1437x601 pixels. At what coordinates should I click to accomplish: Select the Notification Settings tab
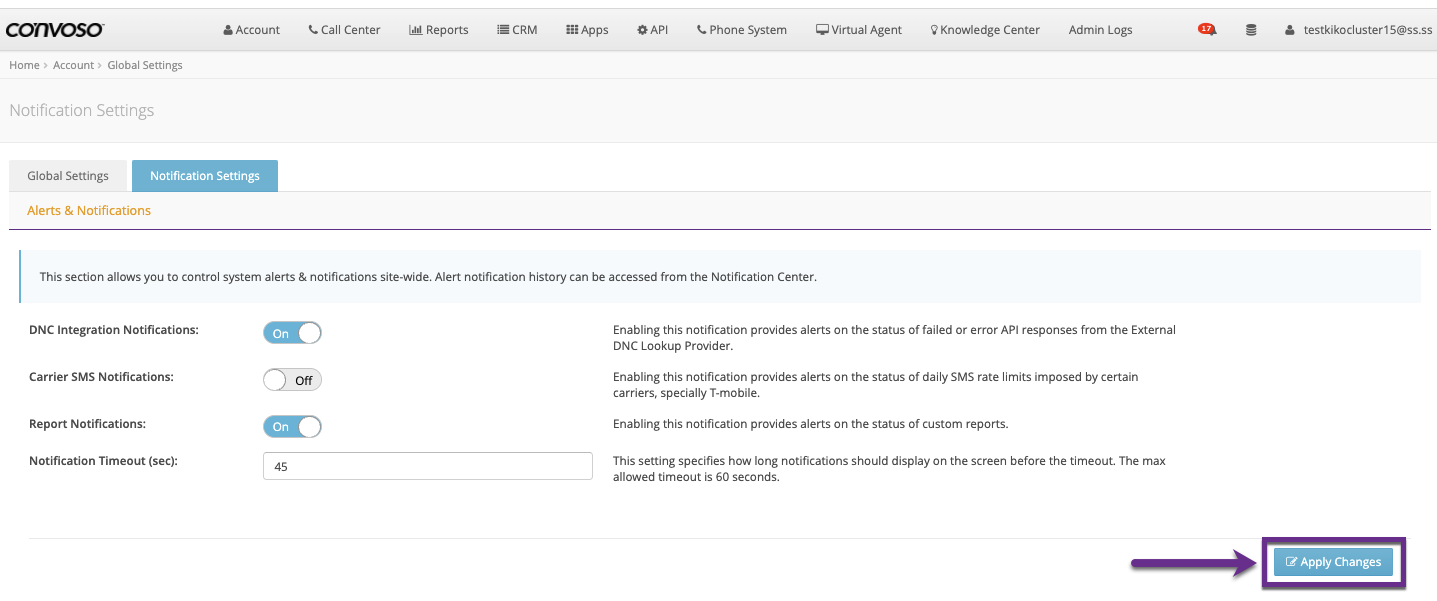[205, 176]
